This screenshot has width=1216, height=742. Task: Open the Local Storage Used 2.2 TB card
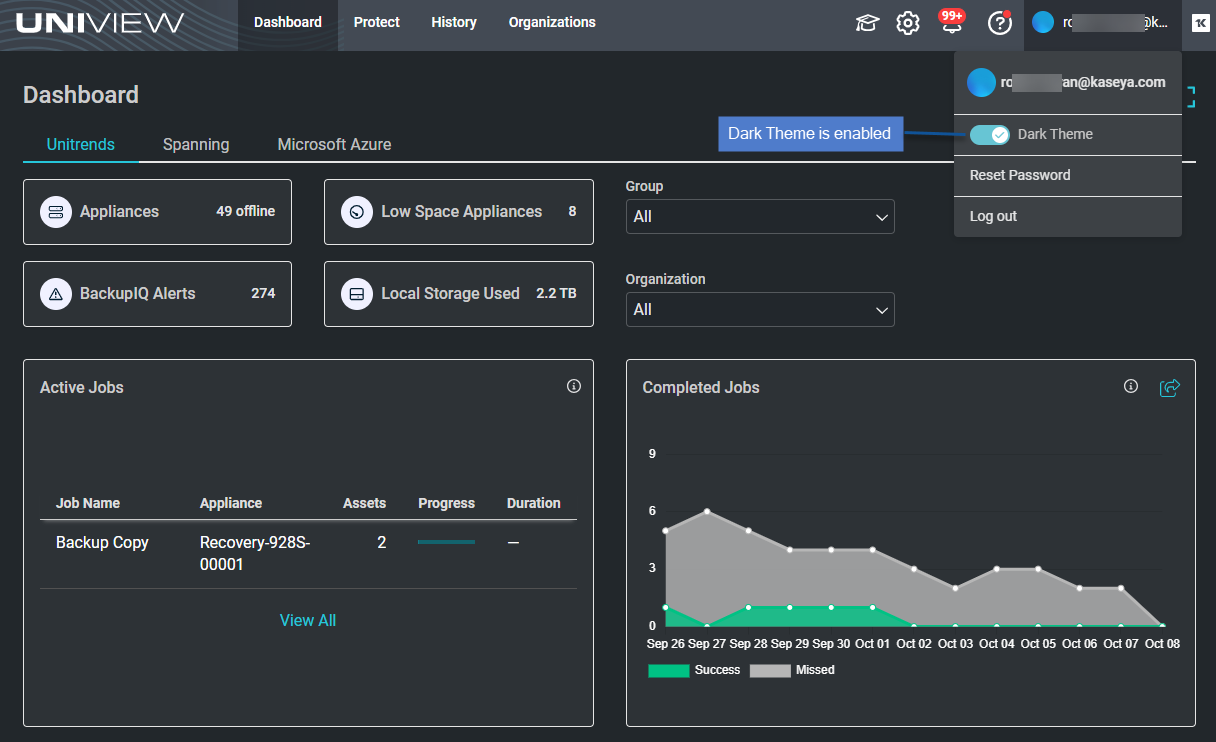click(x=459, y=294)
